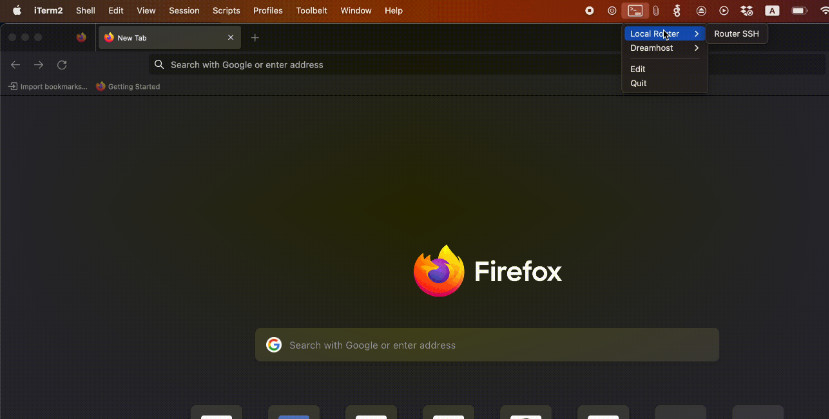Open the Getting Started bookmark
The height and width of the screenshot is (419, 829).
[x=128, y=86]
